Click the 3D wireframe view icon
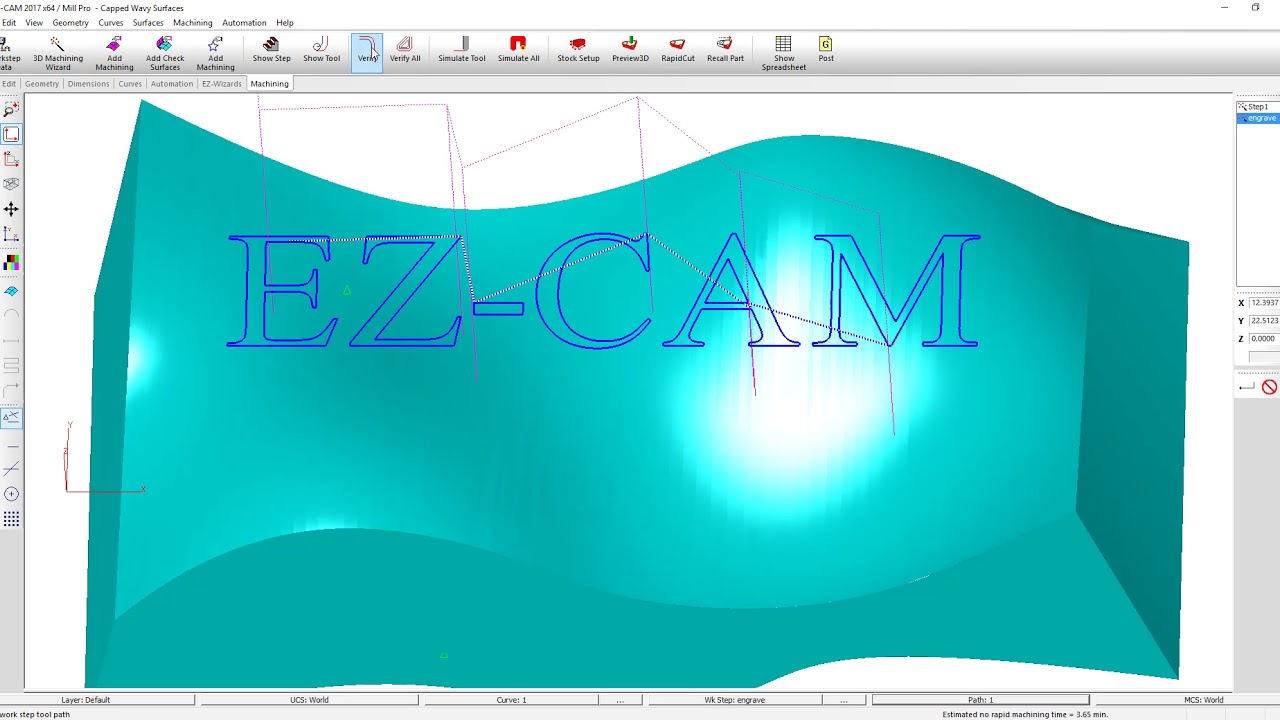This screenshot has height=720, width=1280. (x=11, y=184)
